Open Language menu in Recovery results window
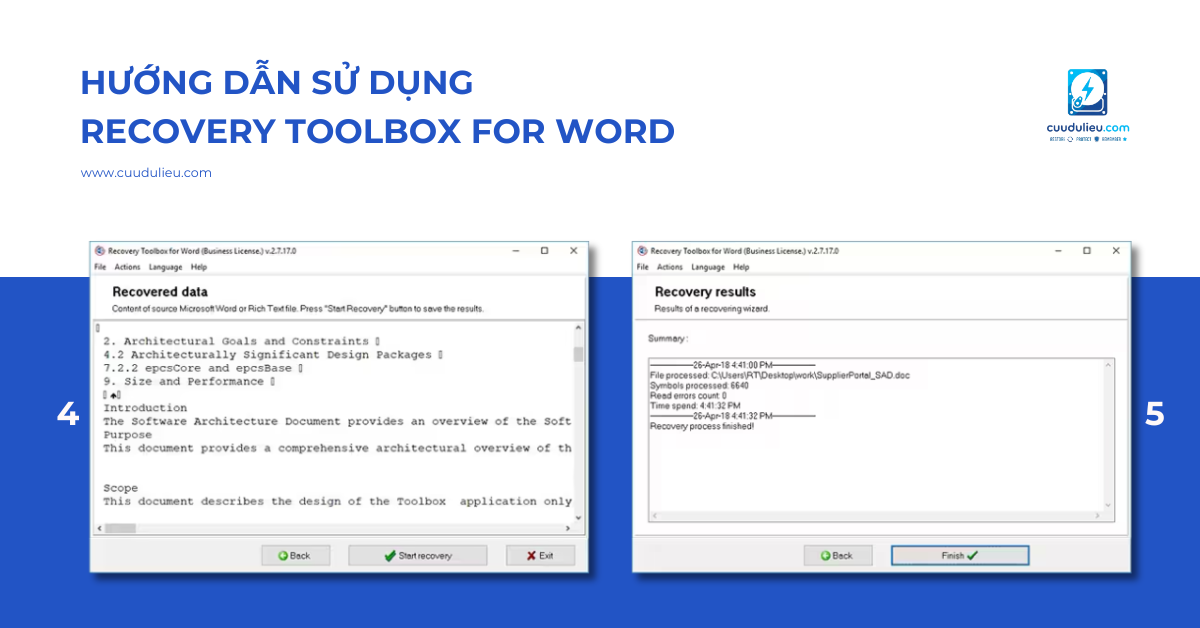 tap(708, 267)
